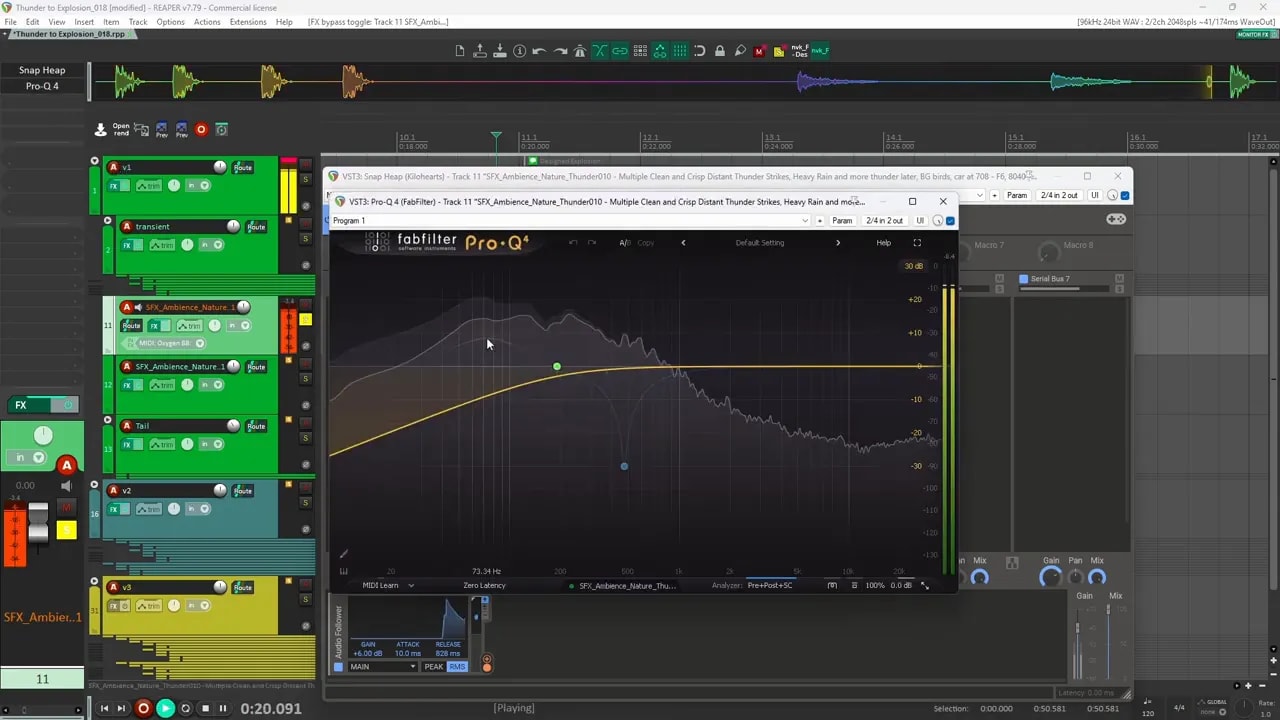This screenshot has width=1280, height=720.
Task: Toggle the Serial Bus 7 checkbox
Action: pyautogui.click(x=1023, y=279)
